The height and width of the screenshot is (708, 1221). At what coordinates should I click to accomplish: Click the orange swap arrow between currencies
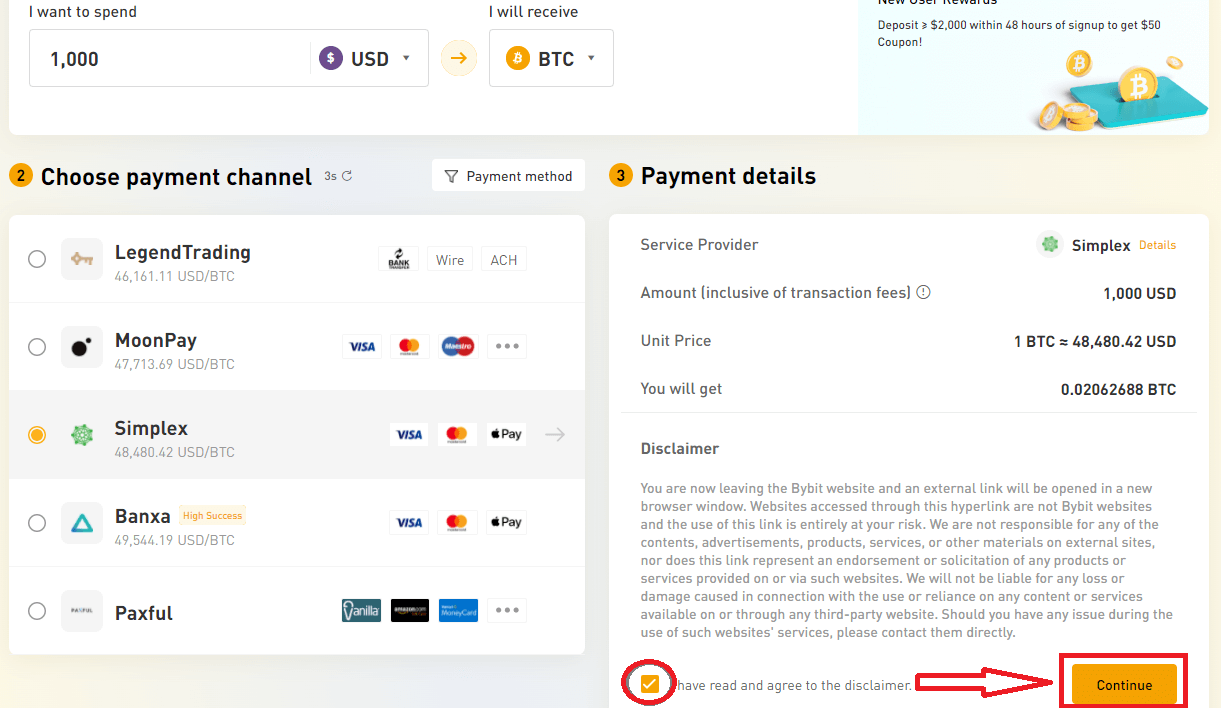coord(458,58)
